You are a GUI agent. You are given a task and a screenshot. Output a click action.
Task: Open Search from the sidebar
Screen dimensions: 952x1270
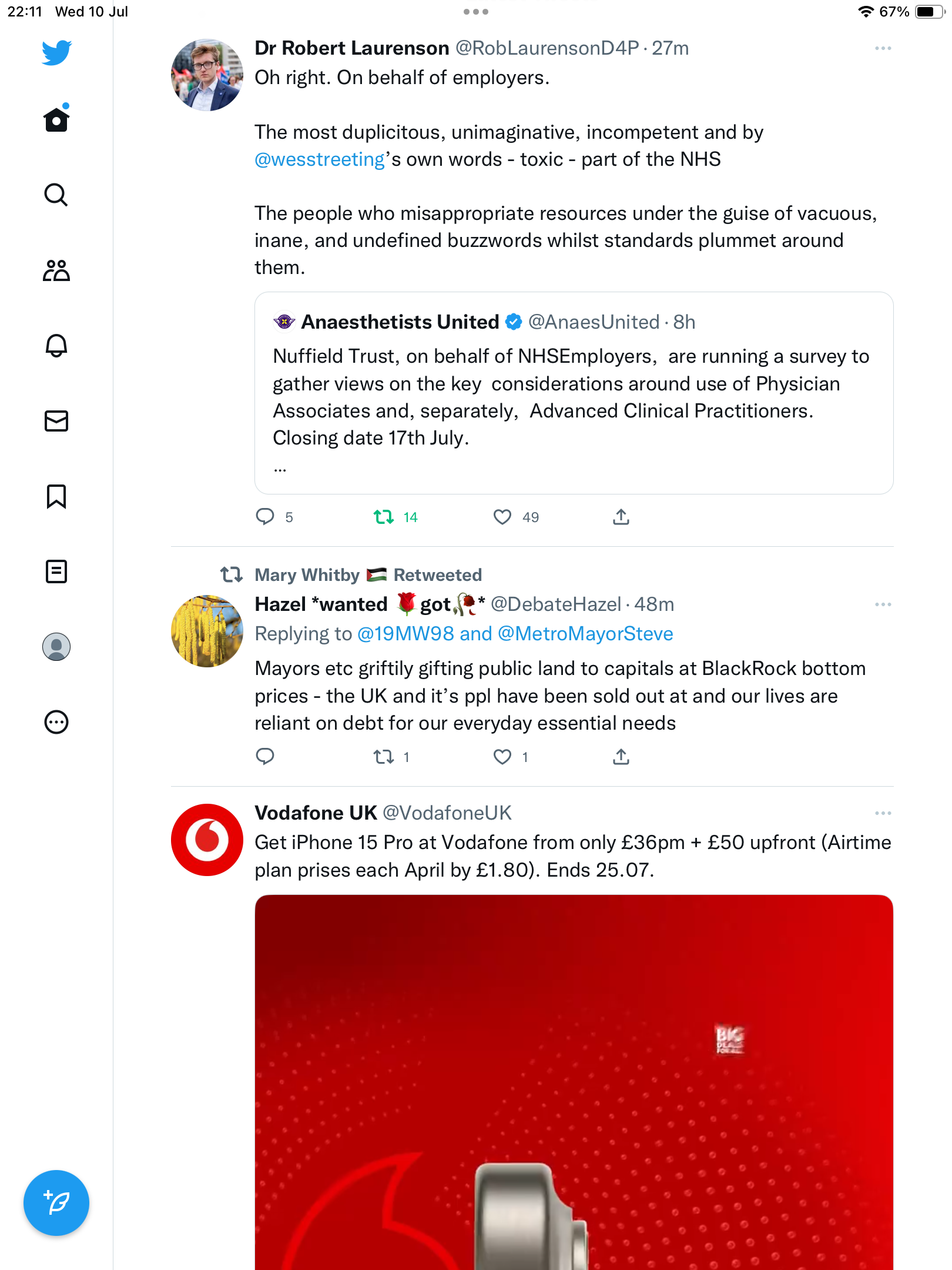[56, 195]
